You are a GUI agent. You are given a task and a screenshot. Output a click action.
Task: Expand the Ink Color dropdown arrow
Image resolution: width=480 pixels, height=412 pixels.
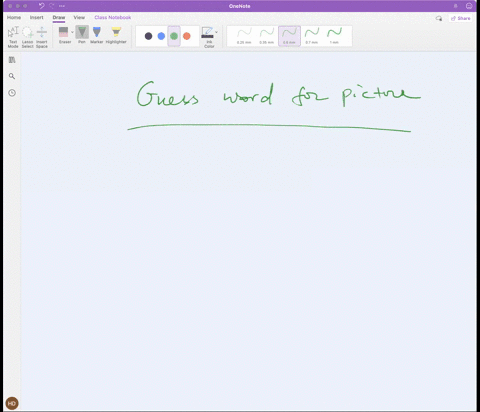click(x=217, y=32)
